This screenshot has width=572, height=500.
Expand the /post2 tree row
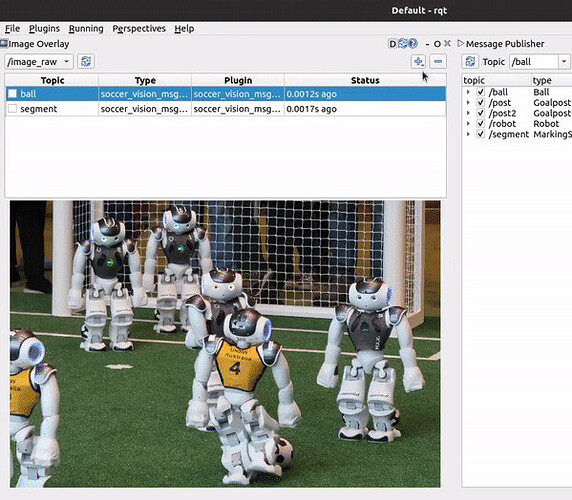pos(468,113)
